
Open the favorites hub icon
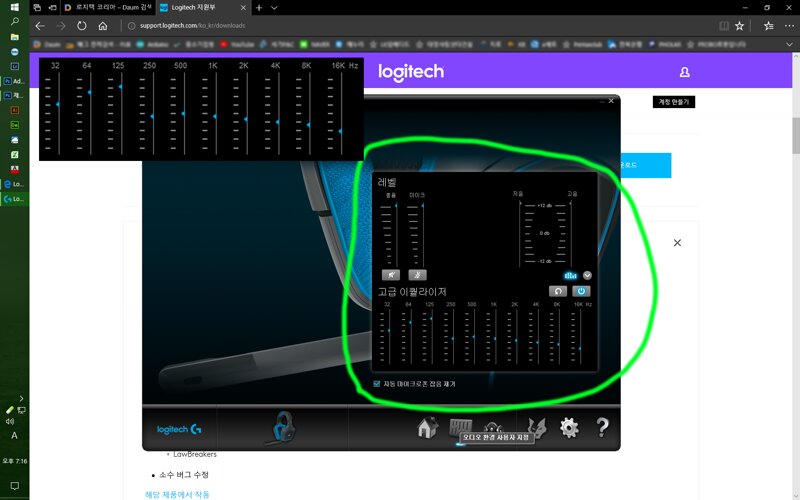pos(768,26)
